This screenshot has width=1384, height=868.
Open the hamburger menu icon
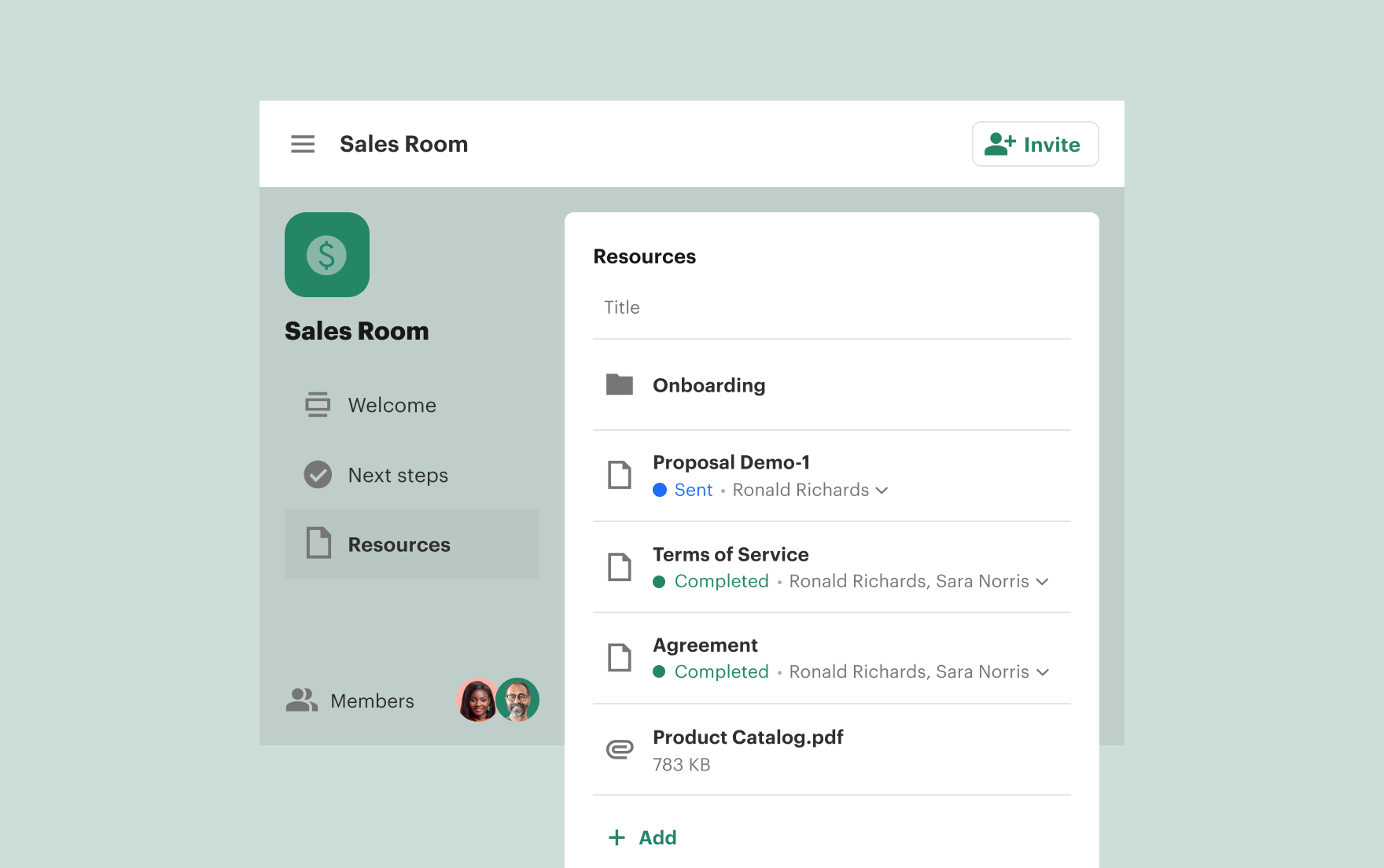(303, 144)
